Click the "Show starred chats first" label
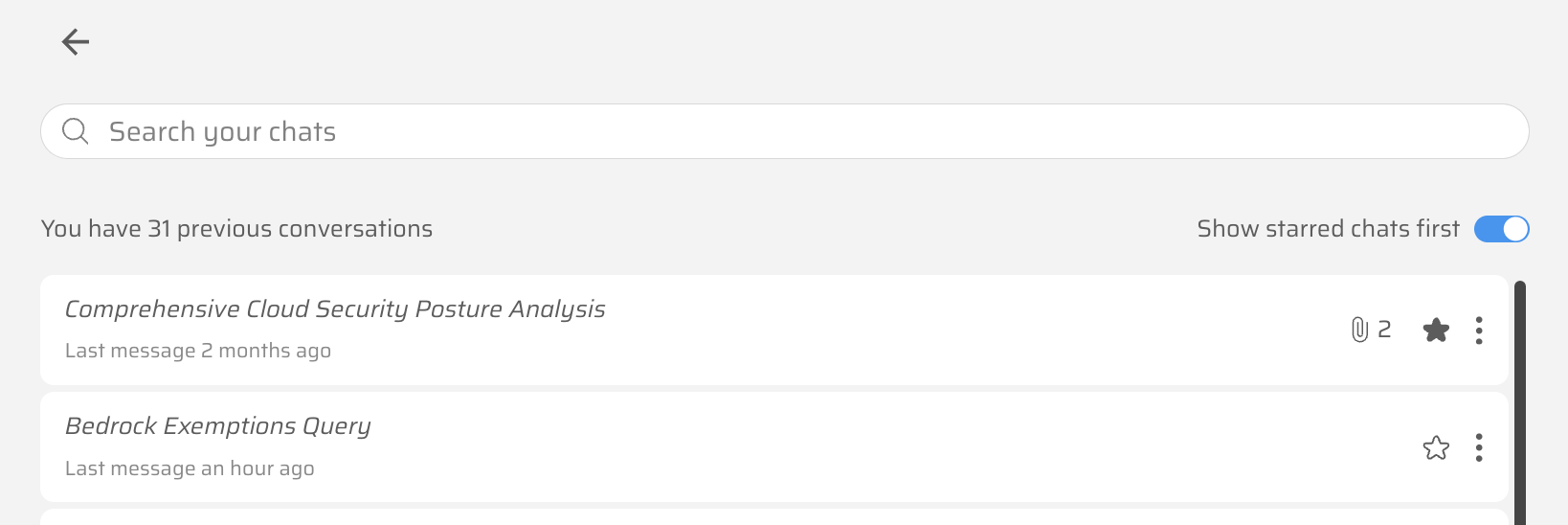 click(1328, 229)
